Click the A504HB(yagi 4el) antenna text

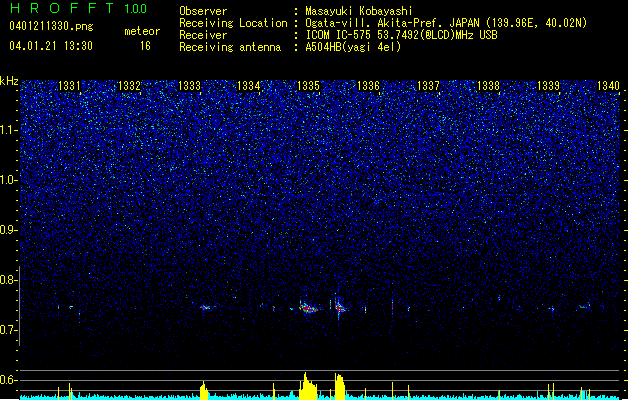click(353, 47)
